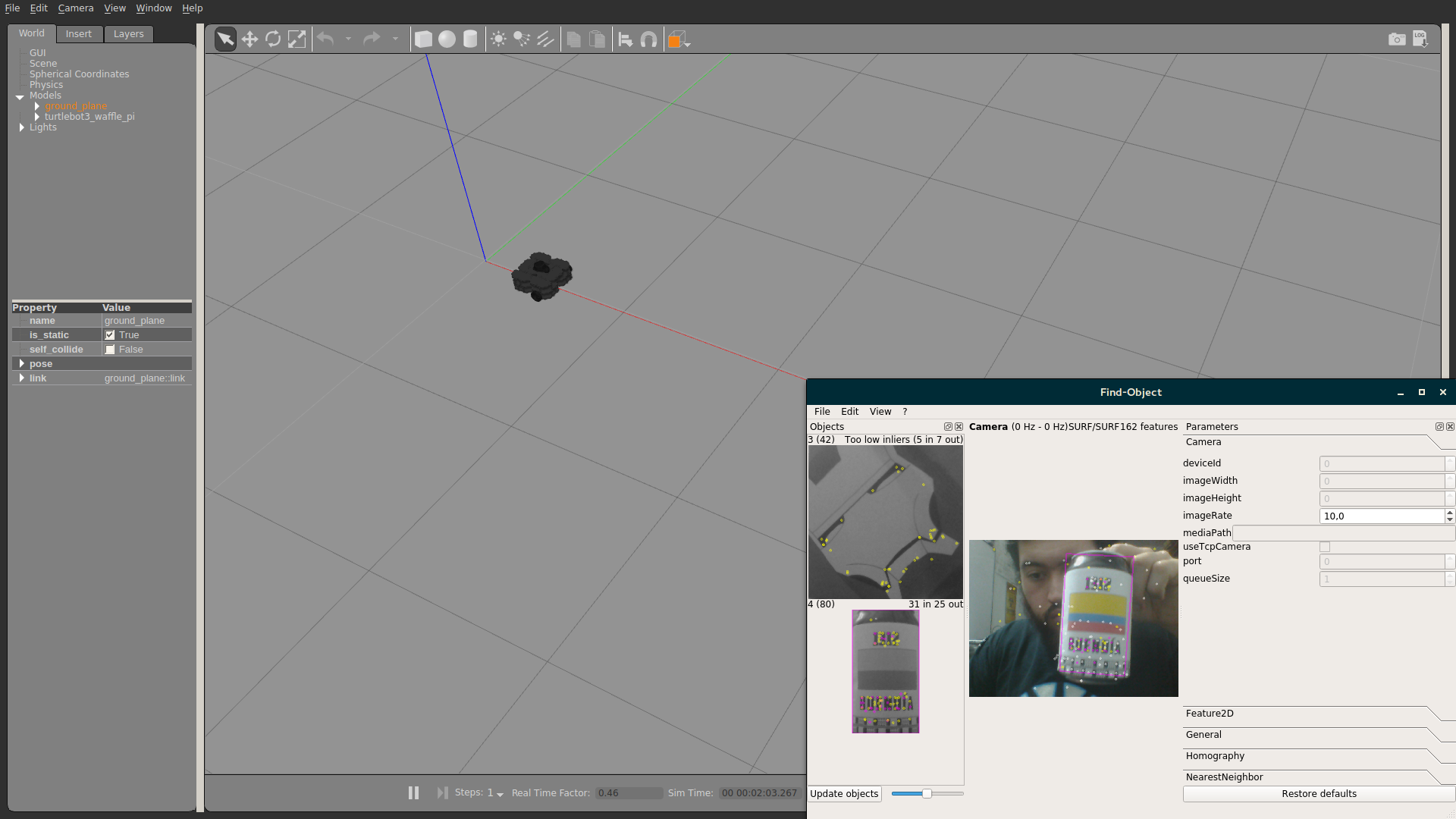This screenshot has width=1456, height=819.
Task: Open the Camera menu in Gazebo
Action: click(75, 8)
